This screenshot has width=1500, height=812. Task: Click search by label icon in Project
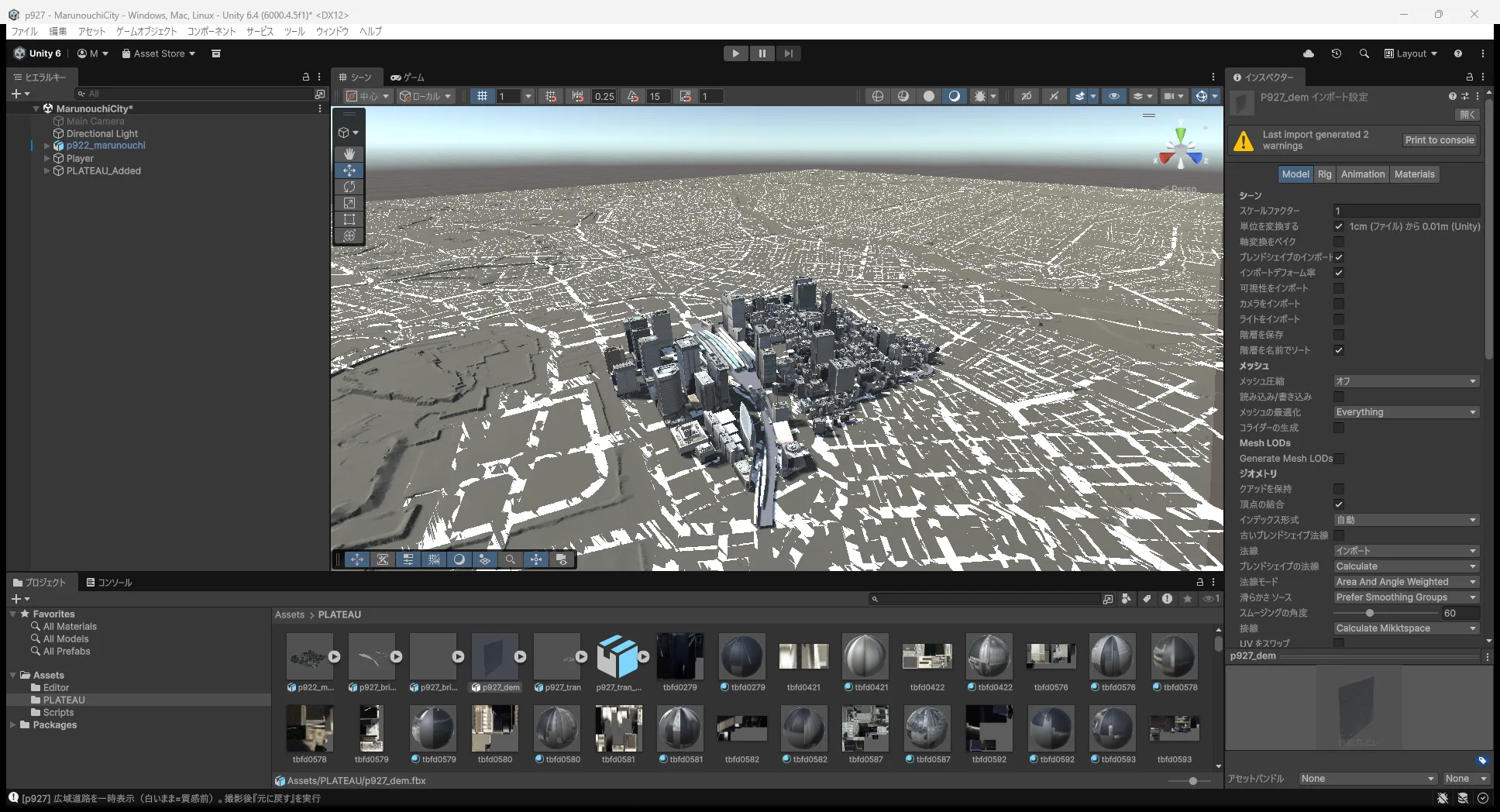pos(1147,599)
